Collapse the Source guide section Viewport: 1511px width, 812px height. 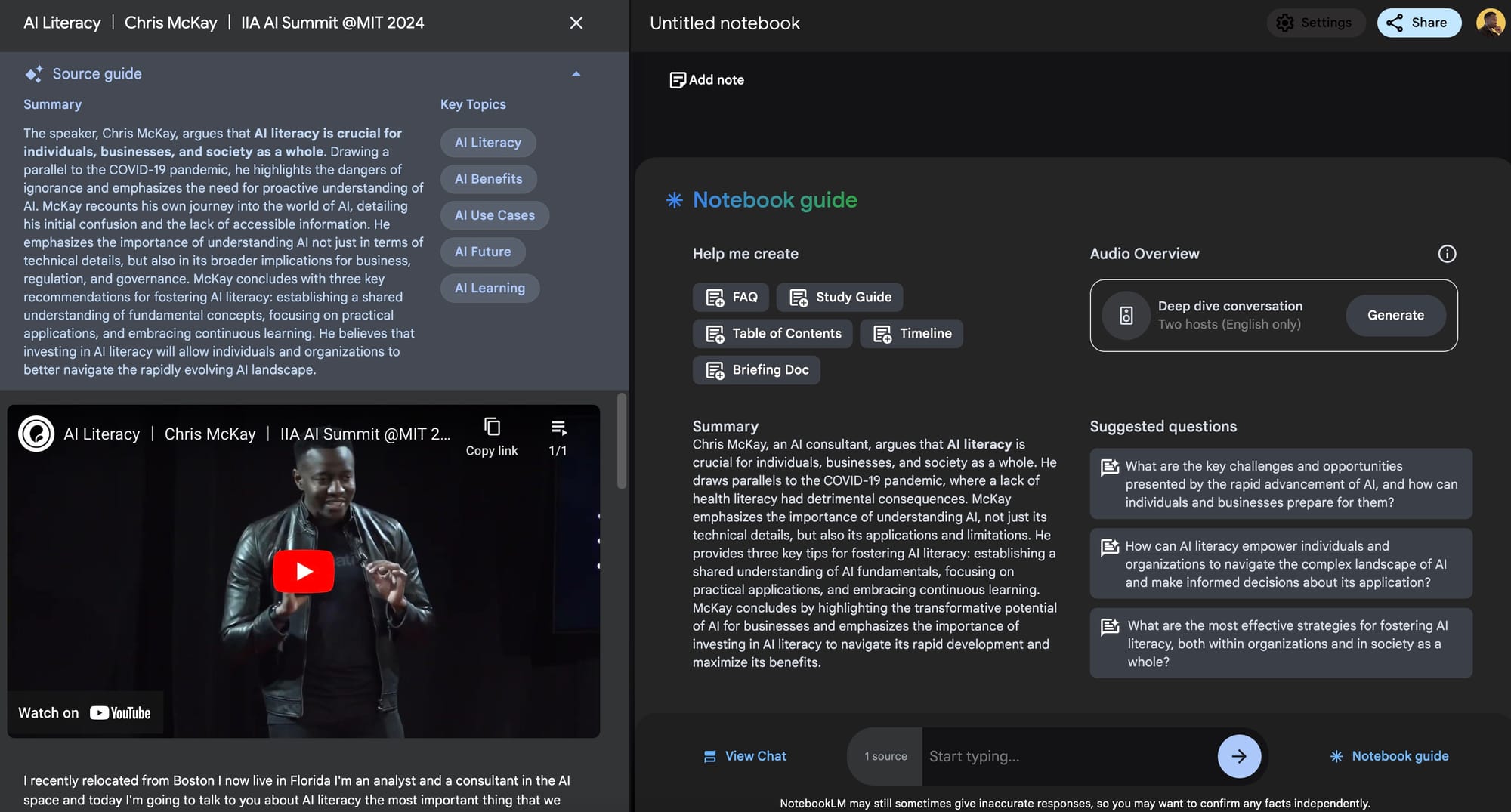(x=576, y=74)
